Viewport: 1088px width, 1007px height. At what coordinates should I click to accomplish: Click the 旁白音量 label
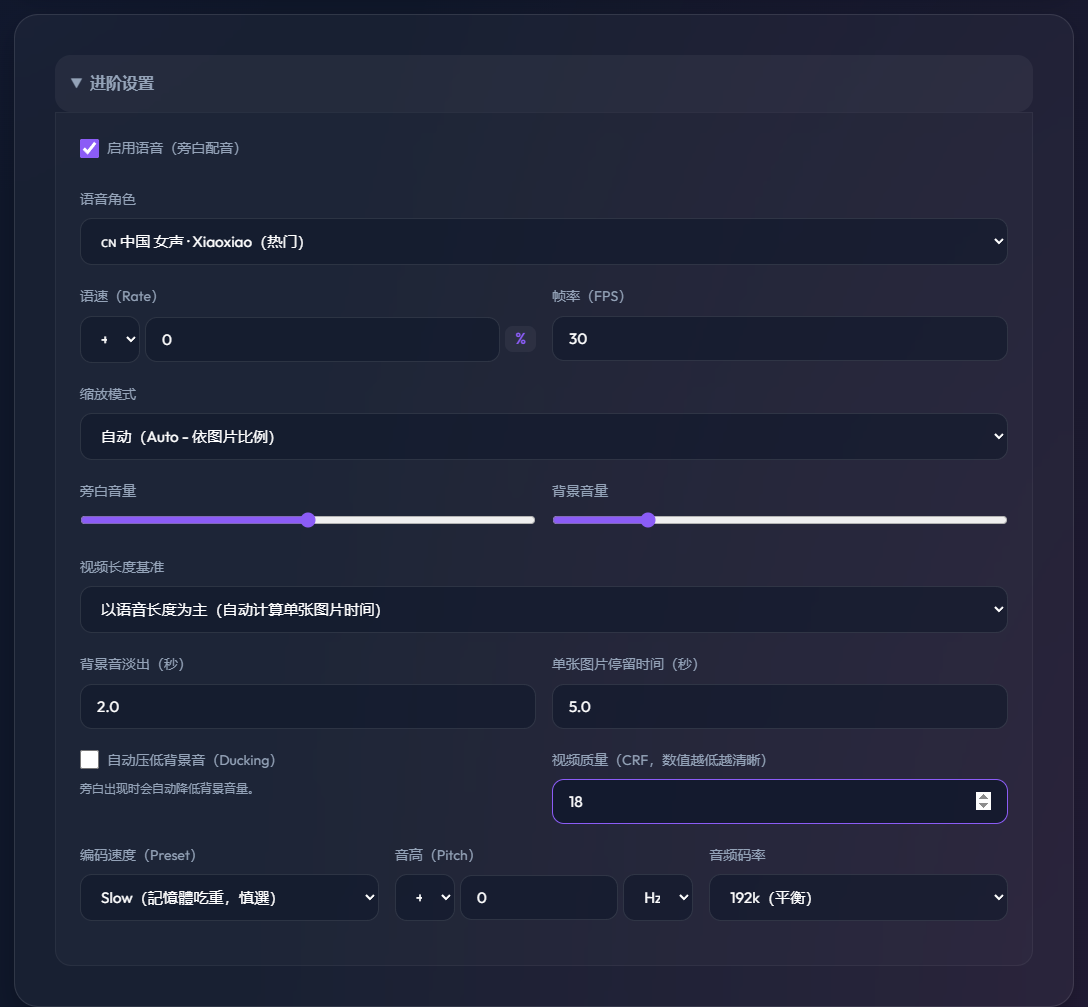108,491
